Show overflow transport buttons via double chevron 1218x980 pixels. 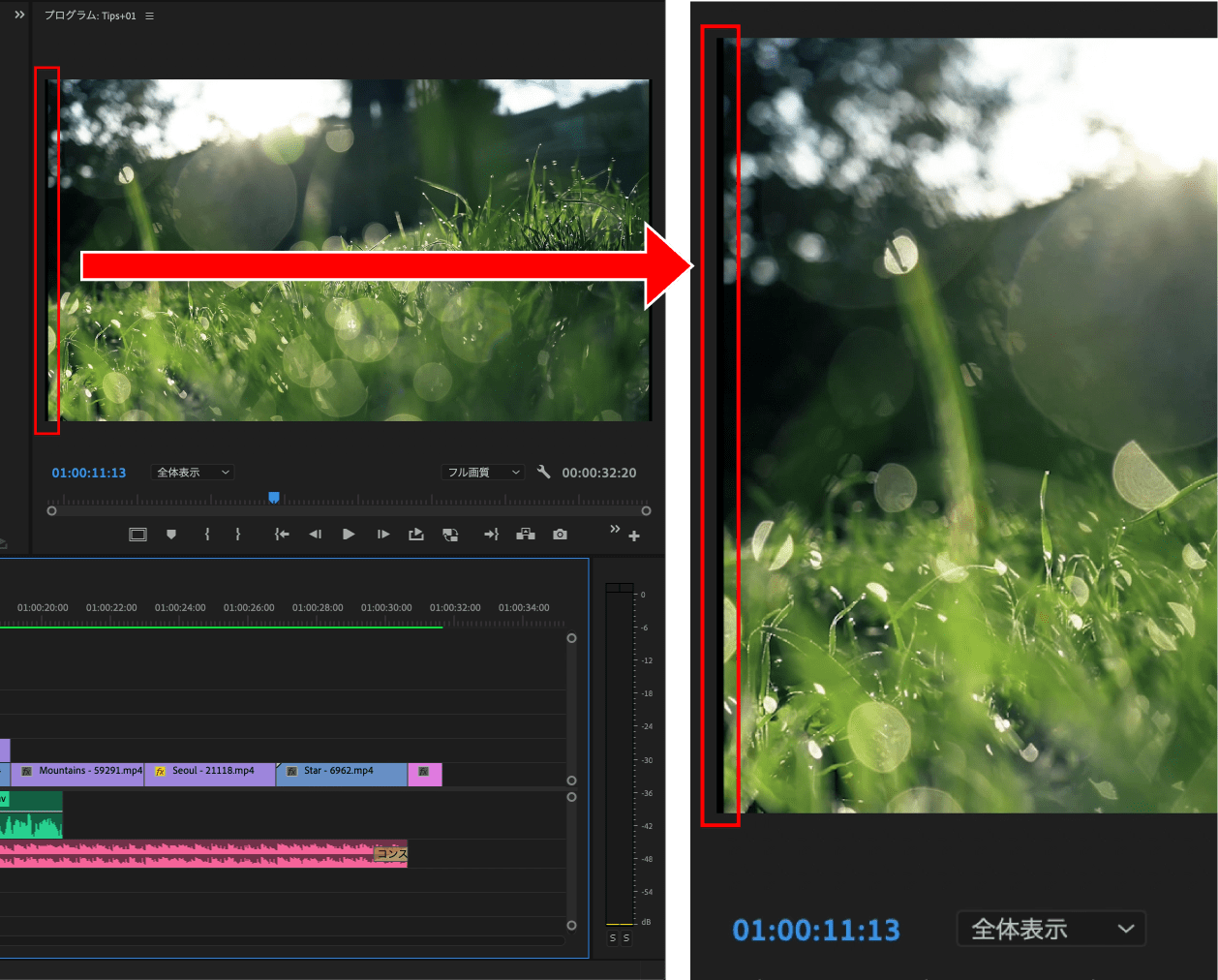pyautogui.click(x=615, y=529)
